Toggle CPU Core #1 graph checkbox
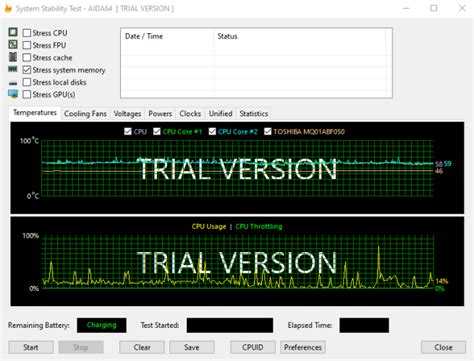 click(x=157, y=131)
